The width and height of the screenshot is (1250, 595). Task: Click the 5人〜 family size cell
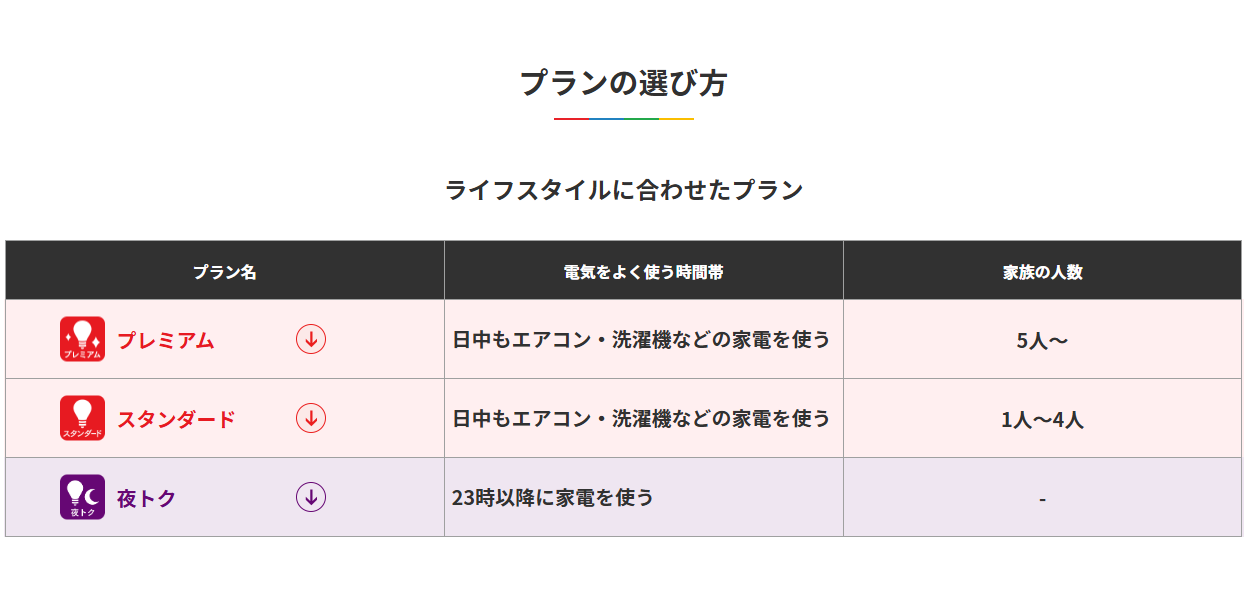(x=1042, y=340)
